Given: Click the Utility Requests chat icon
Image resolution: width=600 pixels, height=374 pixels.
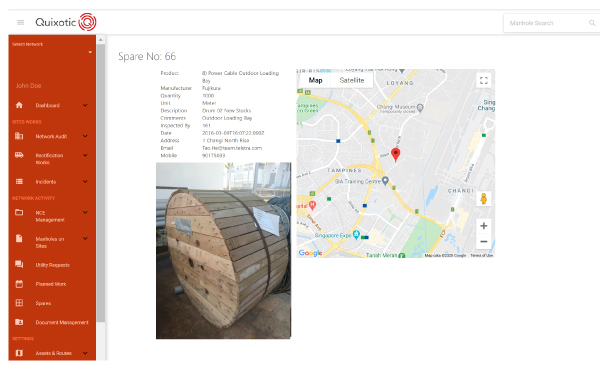Looking at the screenshot, I should click(19, 265).
